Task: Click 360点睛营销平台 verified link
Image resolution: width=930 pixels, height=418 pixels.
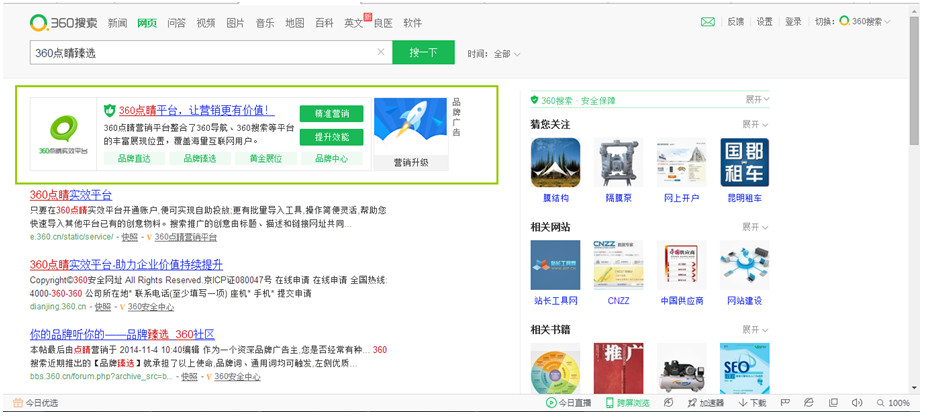Action: [x=186, y=237]
